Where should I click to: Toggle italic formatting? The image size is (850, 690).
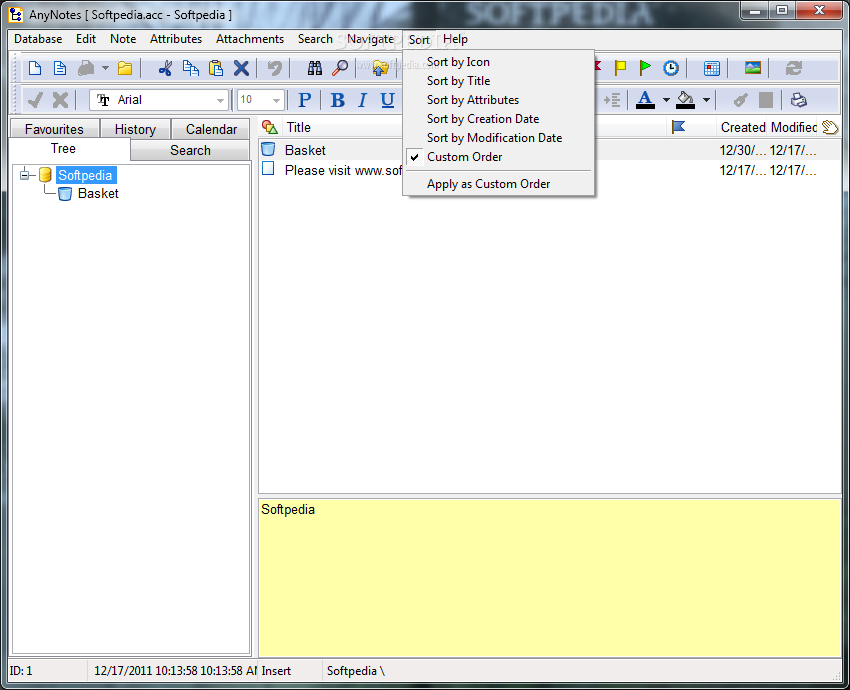(x=362, y=100)
